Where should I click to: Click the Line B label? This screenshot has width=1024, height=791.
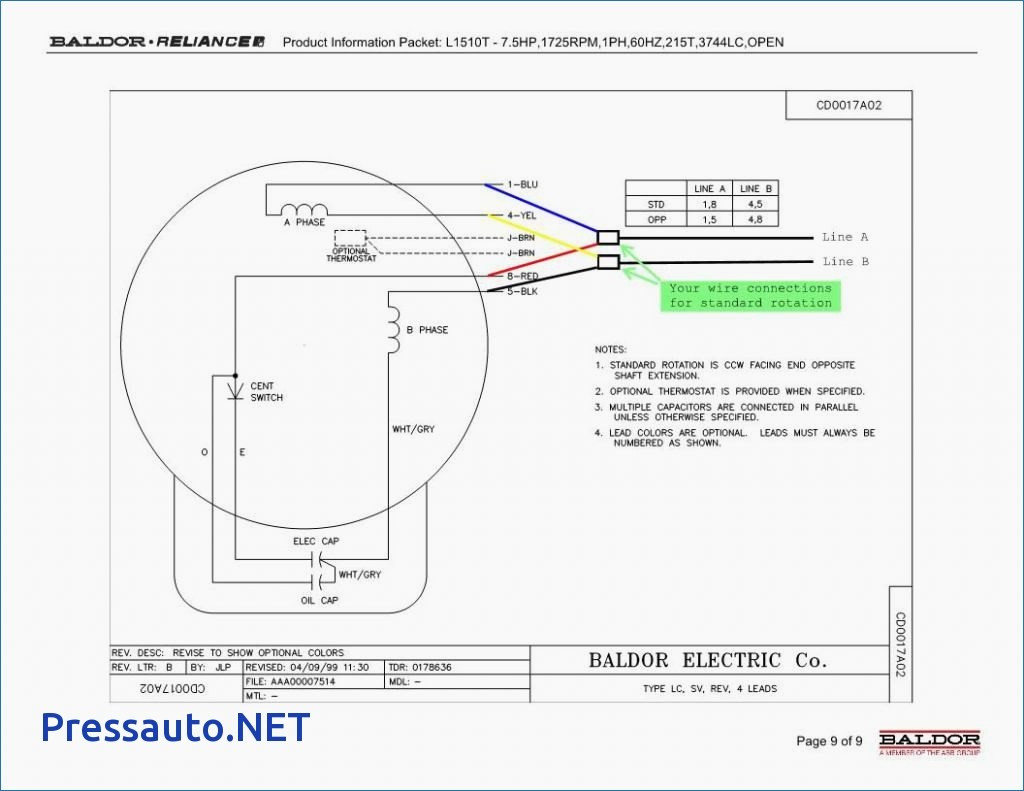[846, 261]
